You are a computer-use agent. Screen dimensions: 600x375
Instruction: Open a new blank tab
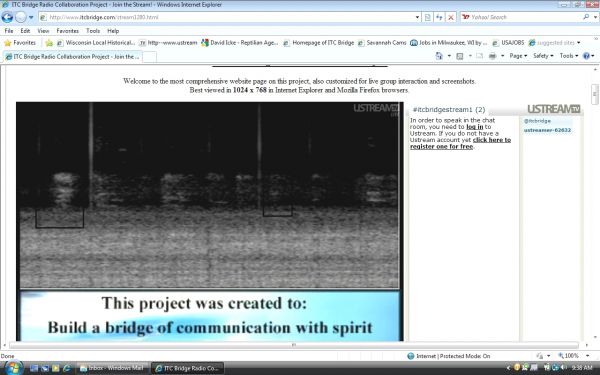[150, 57]
